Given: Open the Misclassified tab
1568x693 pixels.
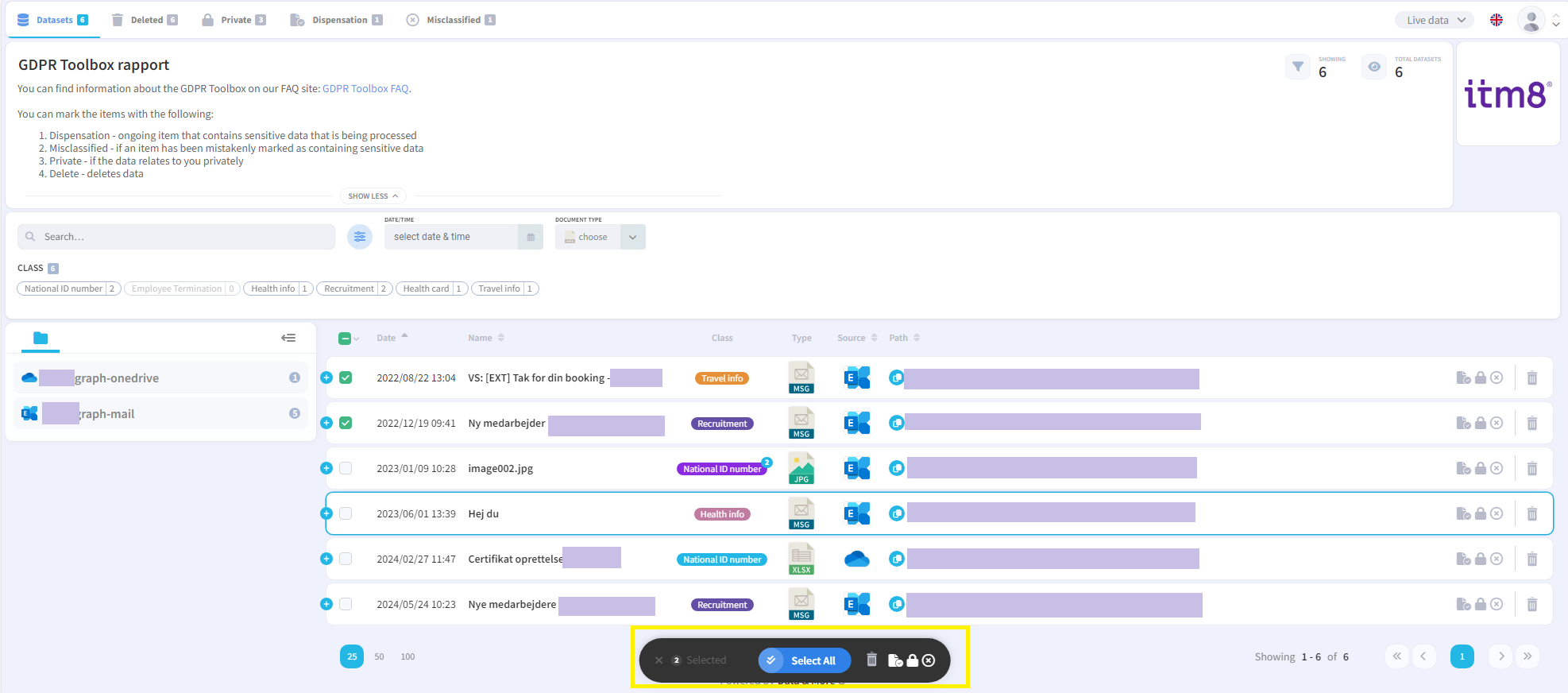Looking at the screenshot, I should [451, 20].
